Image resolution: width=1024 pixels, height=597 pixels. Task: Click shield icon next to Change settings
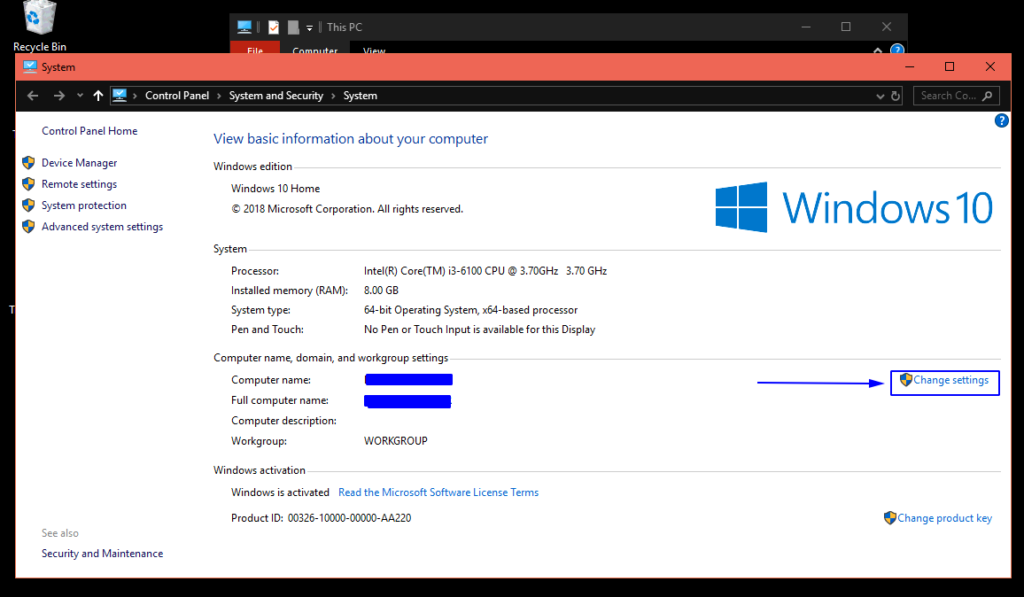click(906, 379)
